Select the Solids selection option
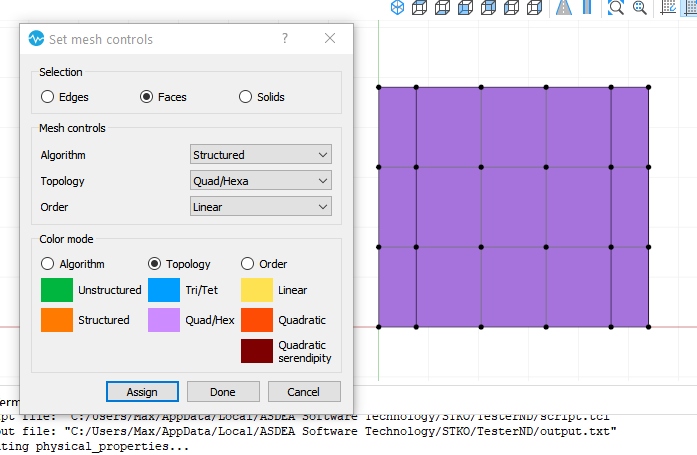Viewport: 697px width, 455px height. click(x=246, y=97)
